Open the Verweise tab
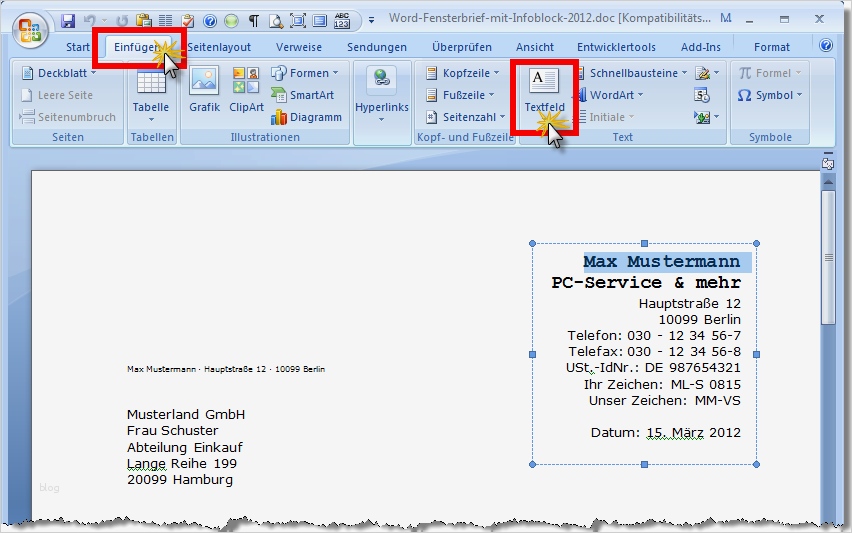This screenshot has width=852, height=533. 299,47
